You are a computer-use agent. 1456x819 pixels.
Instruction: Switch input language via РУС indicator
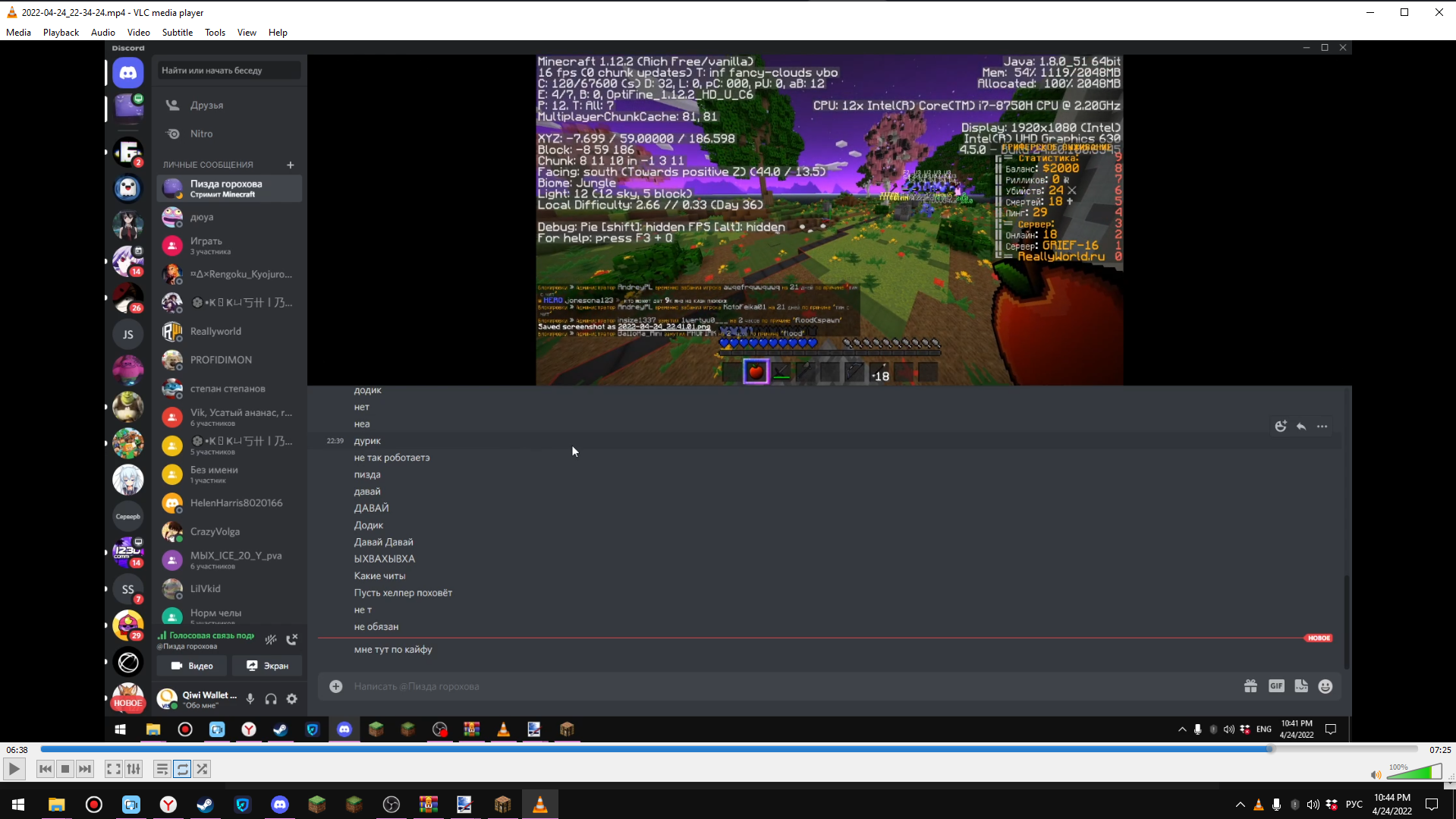coord(1354,805)
